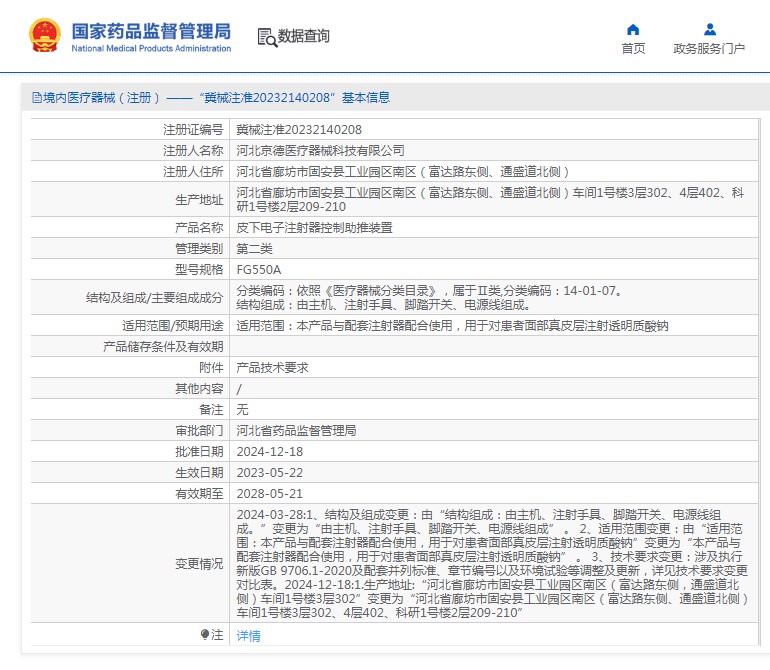Viewport: 770px width, 670px height.
Task: Click approval department 河北省药品监督管理局
Action: point(296,431)
